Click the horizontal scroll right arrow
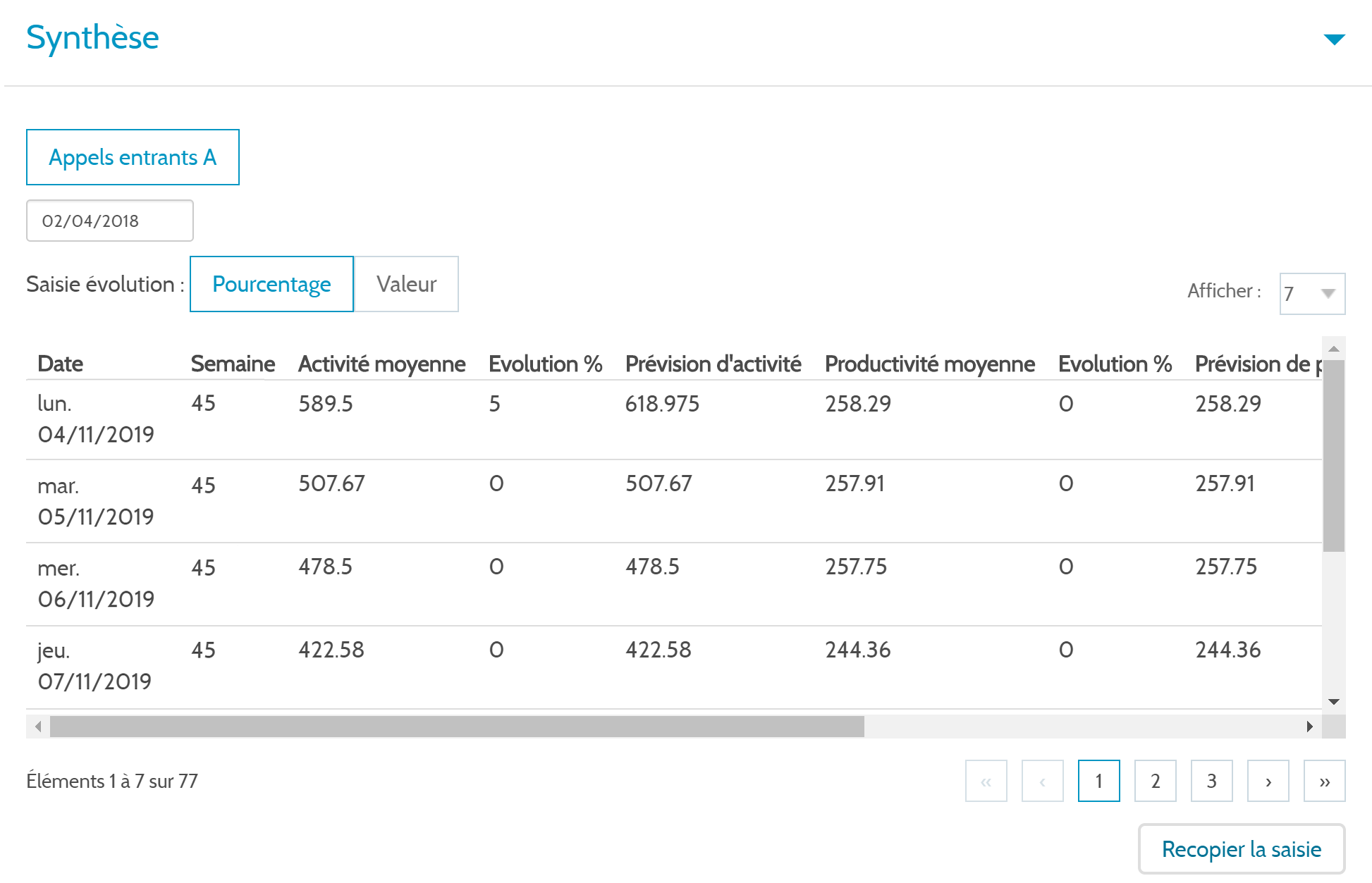The height and width of the screenshot is (883, 1372). click(x=1309, y=727)
